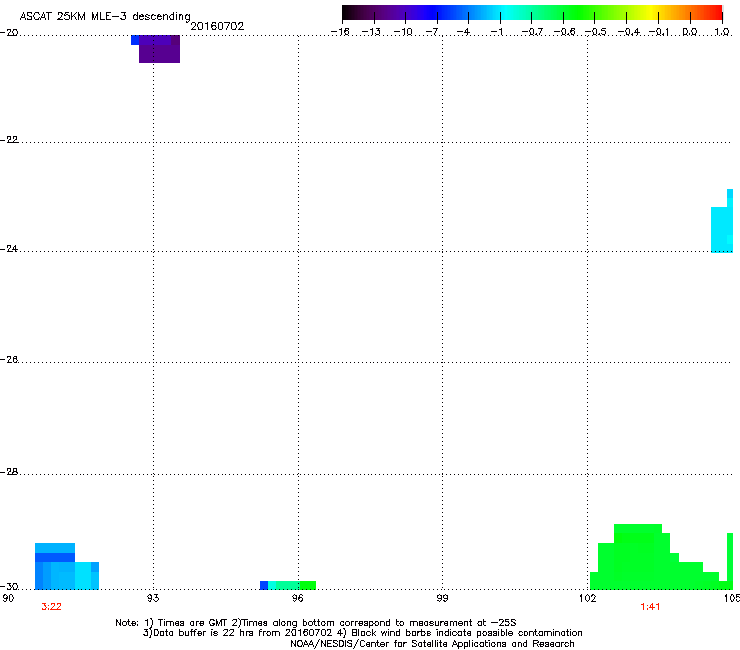Viewport: 740px width, 650px height.
Task: Click the -20 latitude axis label
Action: [x=9, y=33]
